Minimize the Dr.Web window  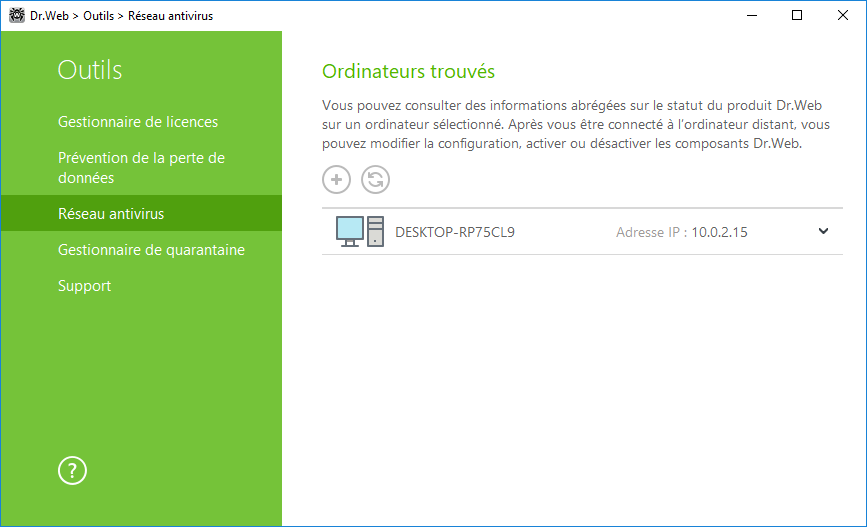tap(752, 15)
